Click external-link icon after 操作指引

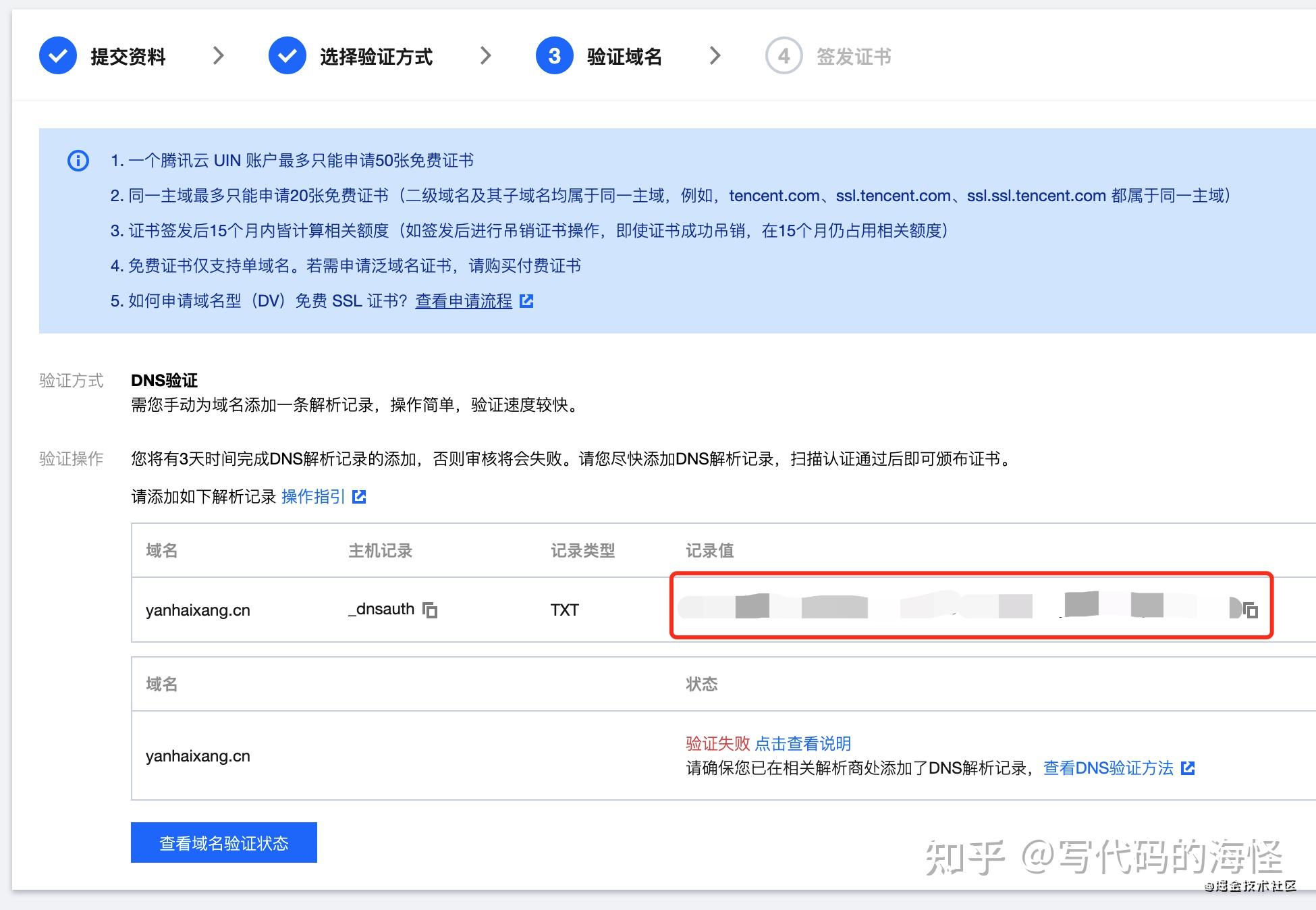click(x=360, y=497)
